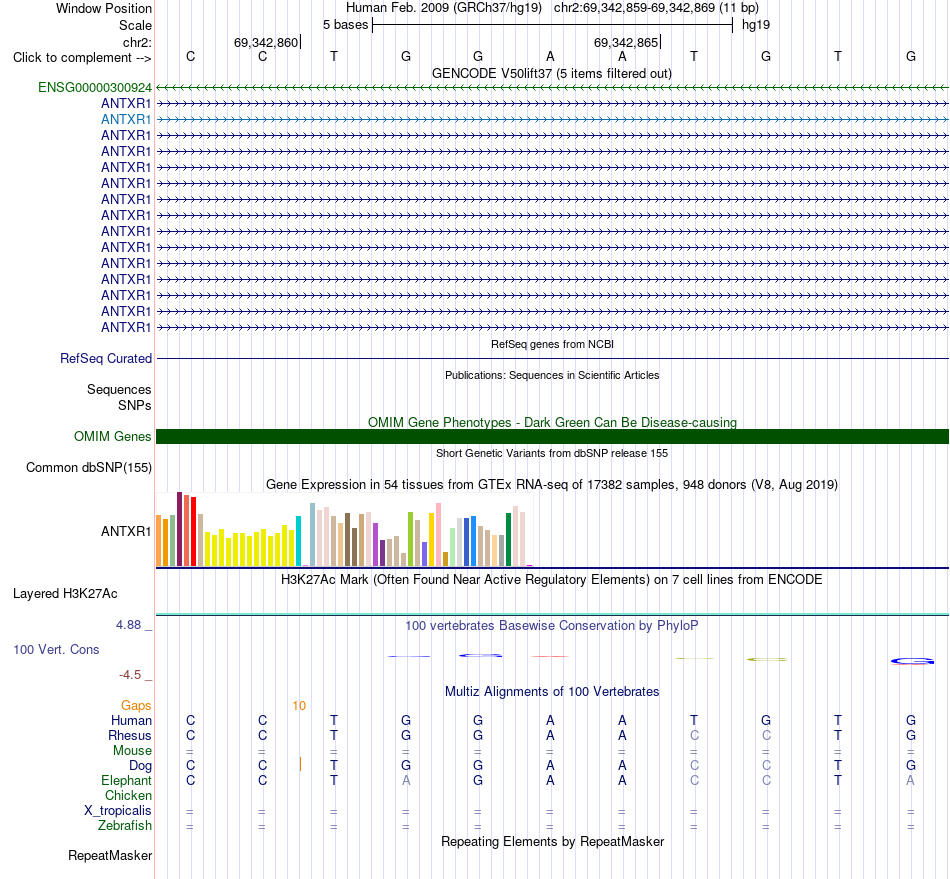This screenshot has height=879, width=950.
Task: Click the 69,342,860 position marker
Action: tap(266, 42)
